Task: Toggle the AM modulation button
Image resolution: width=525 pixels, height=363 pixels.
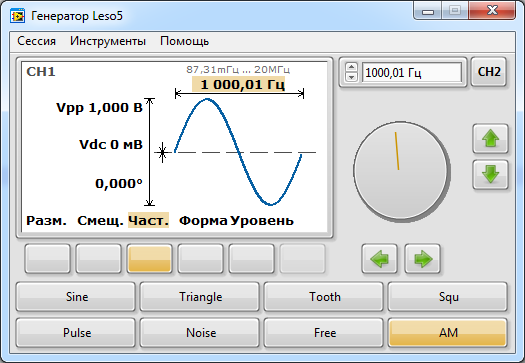Action: 448,333
